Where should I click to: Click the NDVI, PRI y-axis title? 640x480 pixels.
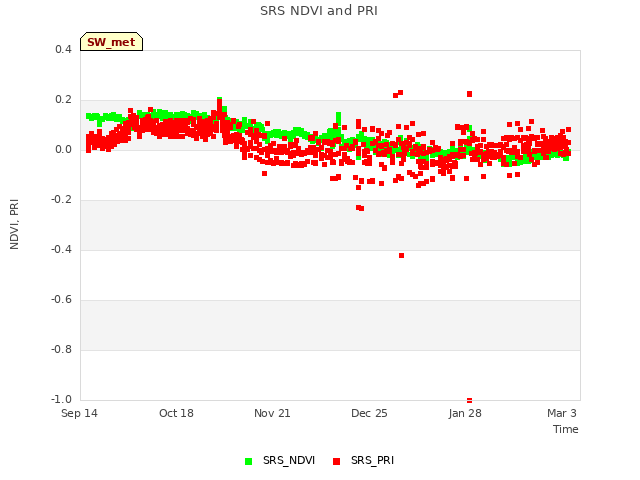pyautogui.click(x=14, y=224)
